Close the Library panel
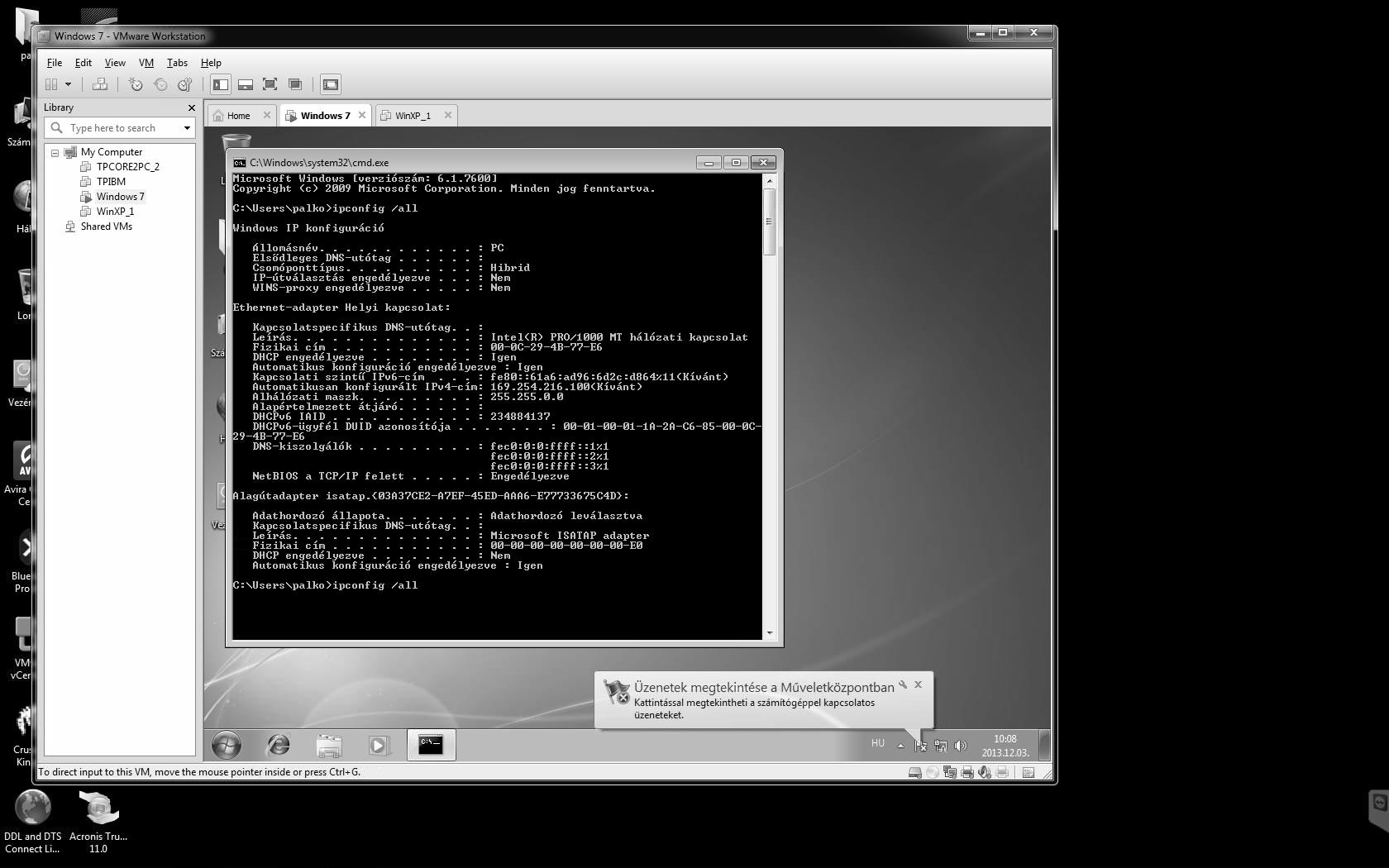 [192, 107]
